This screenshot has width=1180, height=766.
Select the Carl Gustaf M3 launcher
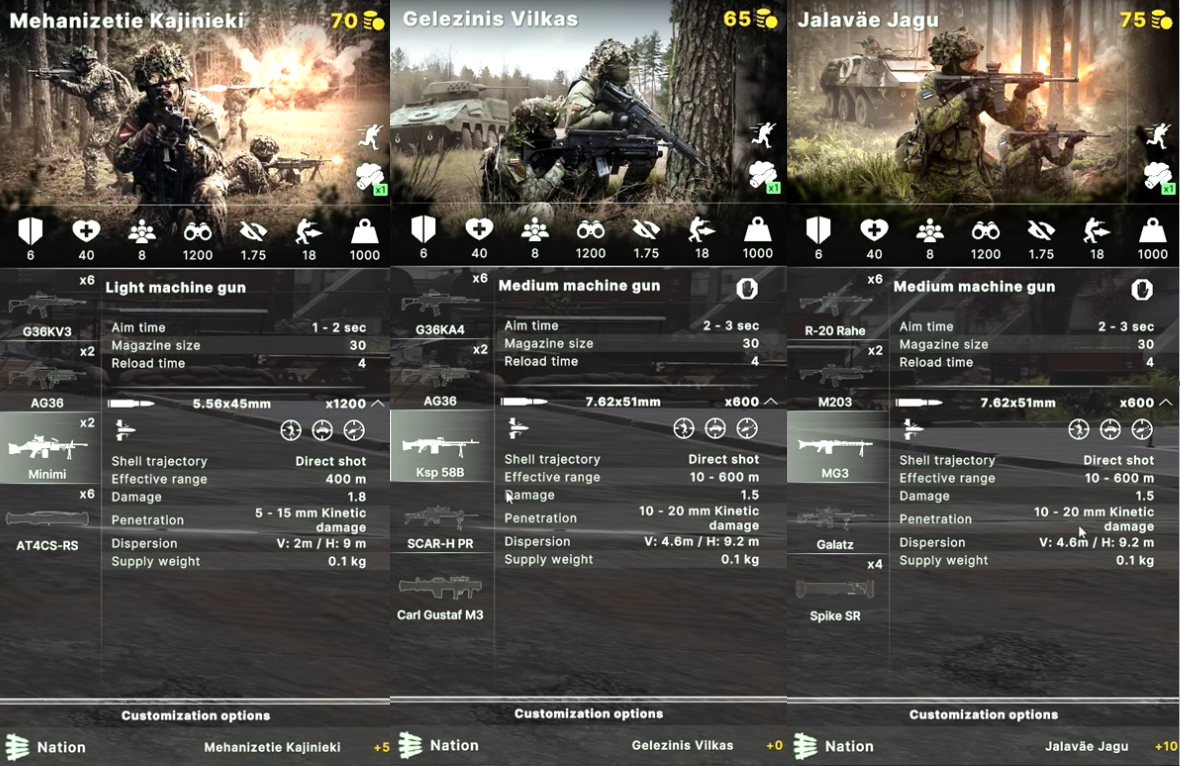coord(442,590)
